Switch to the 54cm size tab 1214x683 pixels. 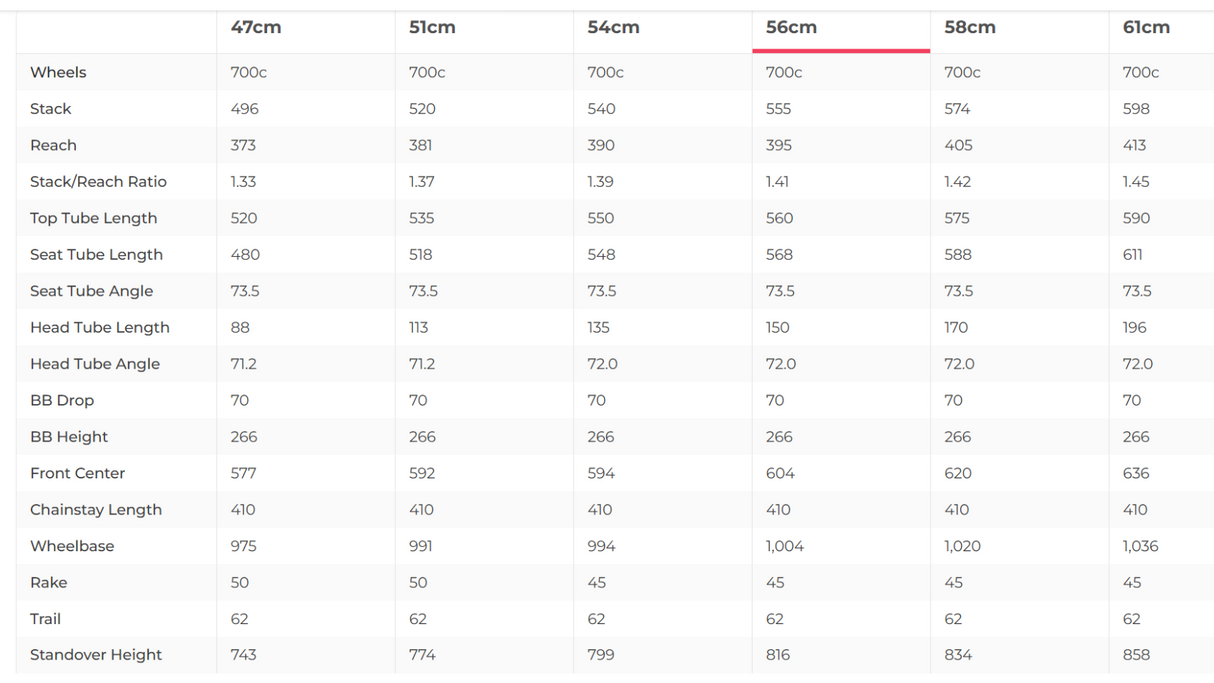point(613,28)
